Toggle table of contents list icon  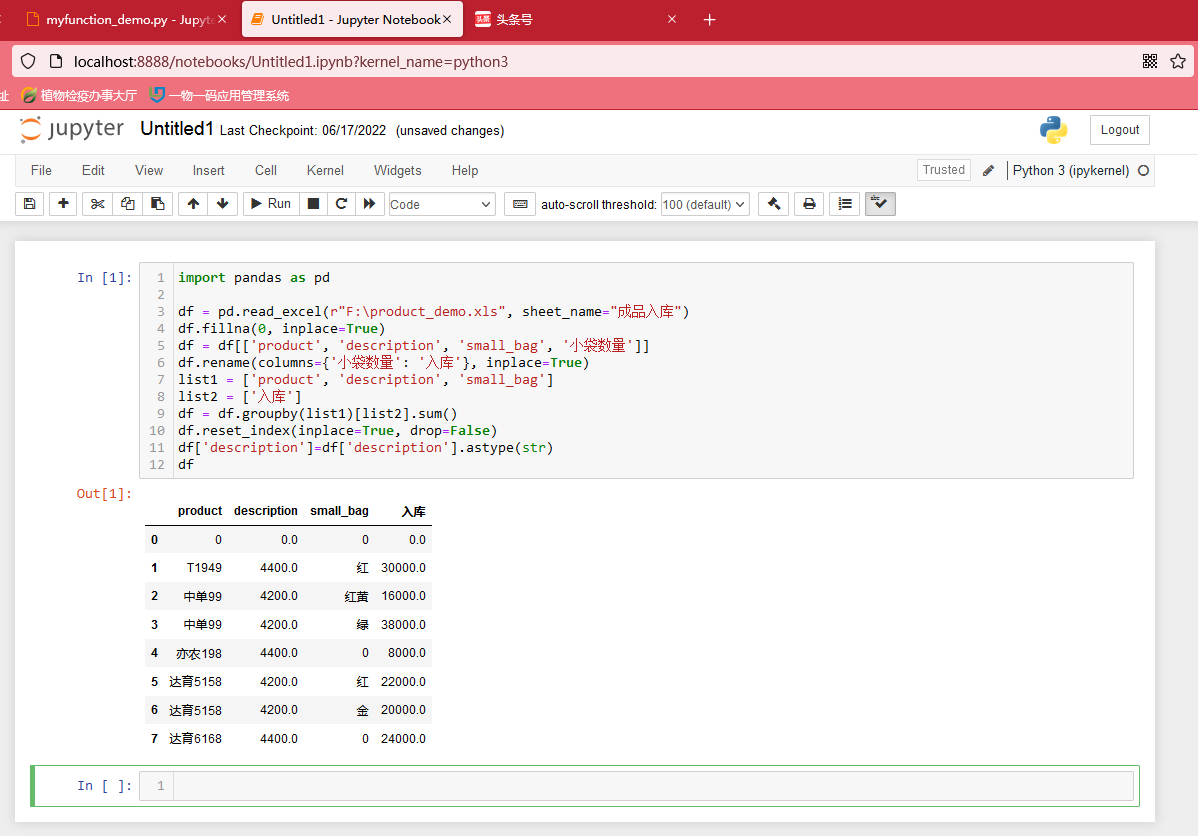point(845,204)
